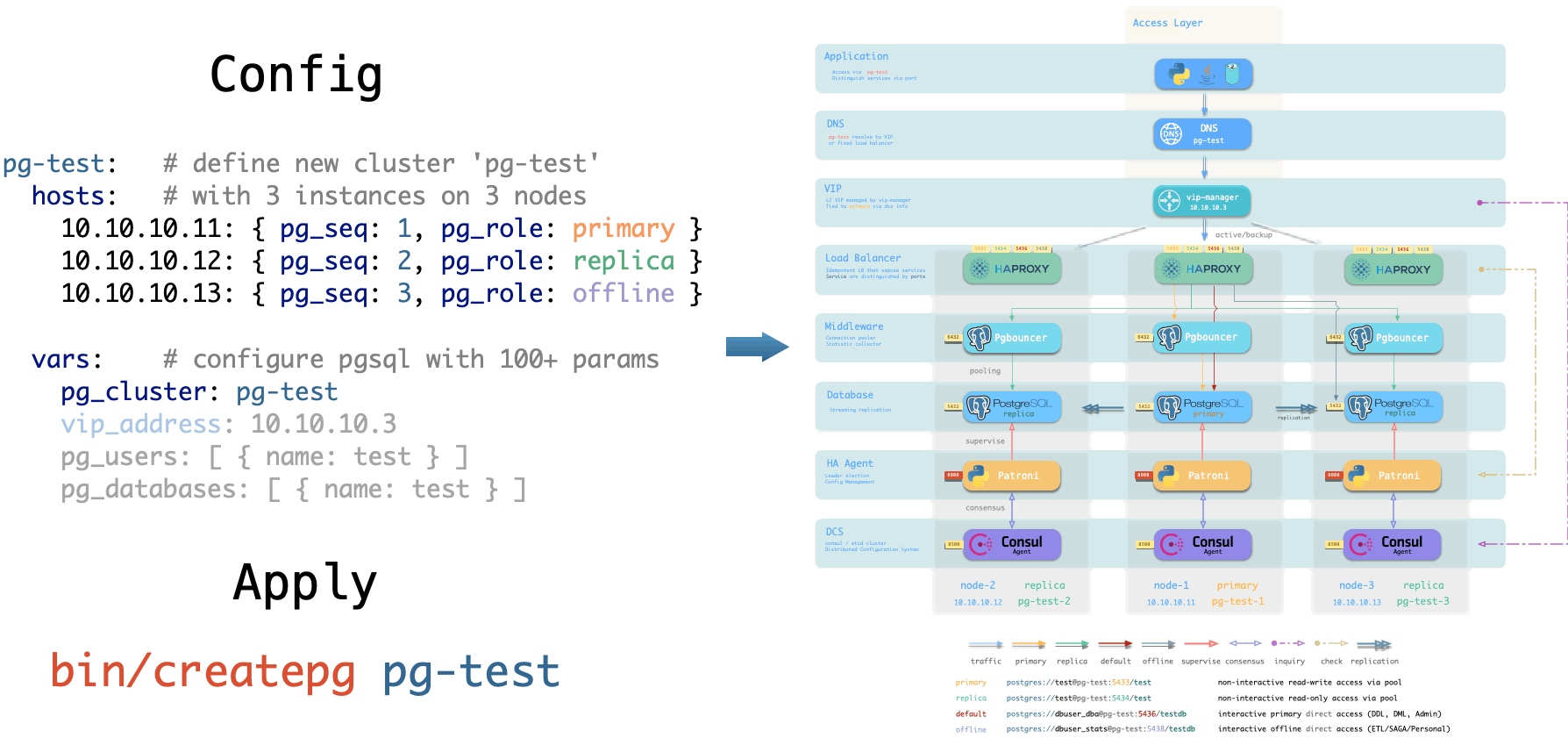Viewport: 1568px width, 738px height.
Task: Click the 'VIP' layer label
Action: [x=833, y=189]
